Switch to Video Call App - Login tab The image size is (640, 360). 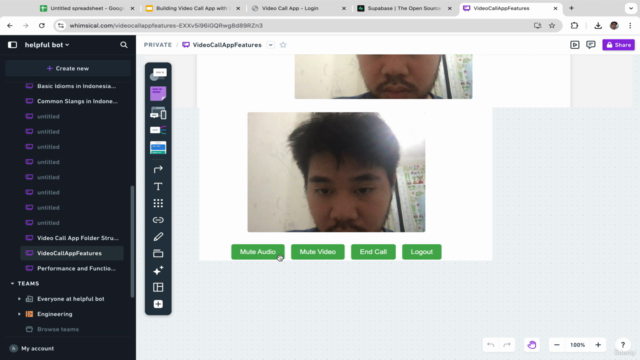299,8
